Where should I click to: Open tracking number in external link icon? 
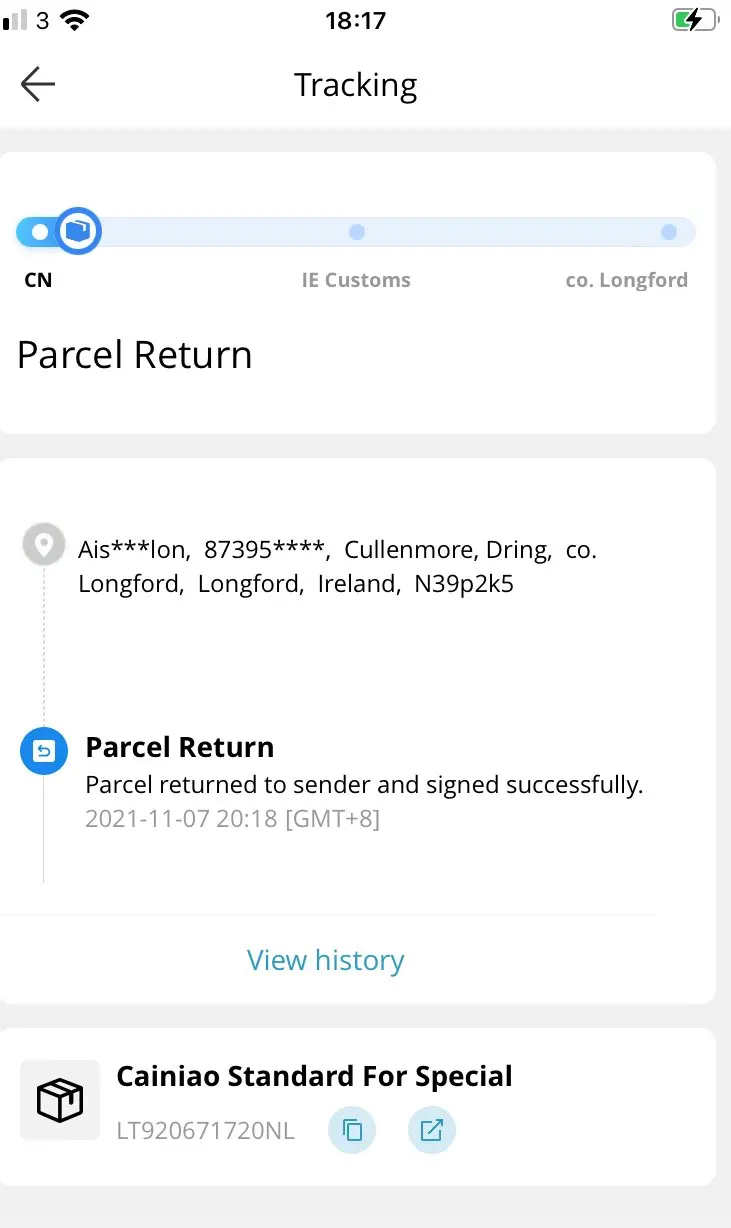432,1131
